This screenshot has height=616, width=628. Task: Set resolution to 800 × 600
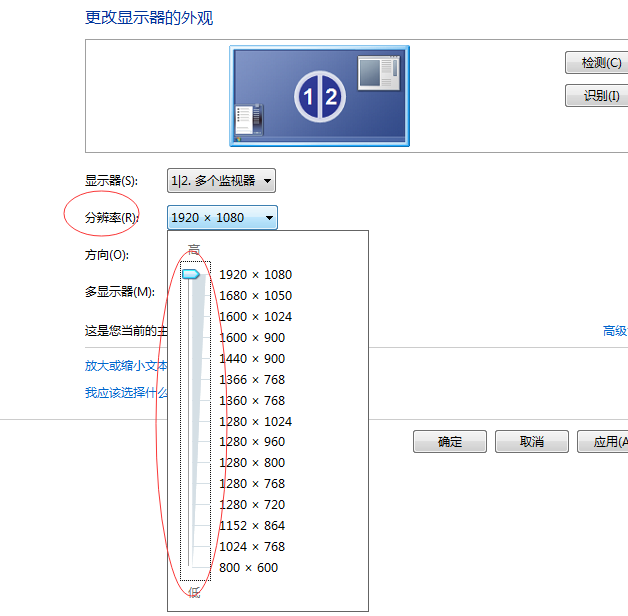pyautogui.click(x=248, y=568)
